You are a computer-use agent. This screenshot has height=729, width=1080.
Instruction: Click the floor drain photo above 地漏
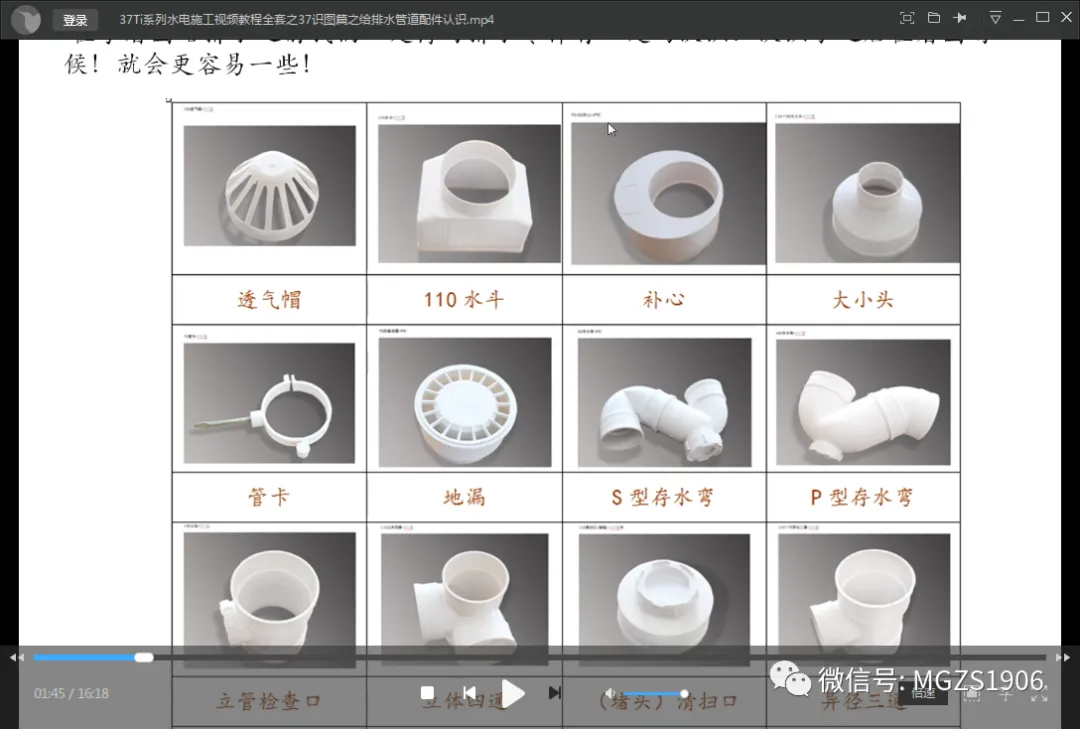click(465, 402)
